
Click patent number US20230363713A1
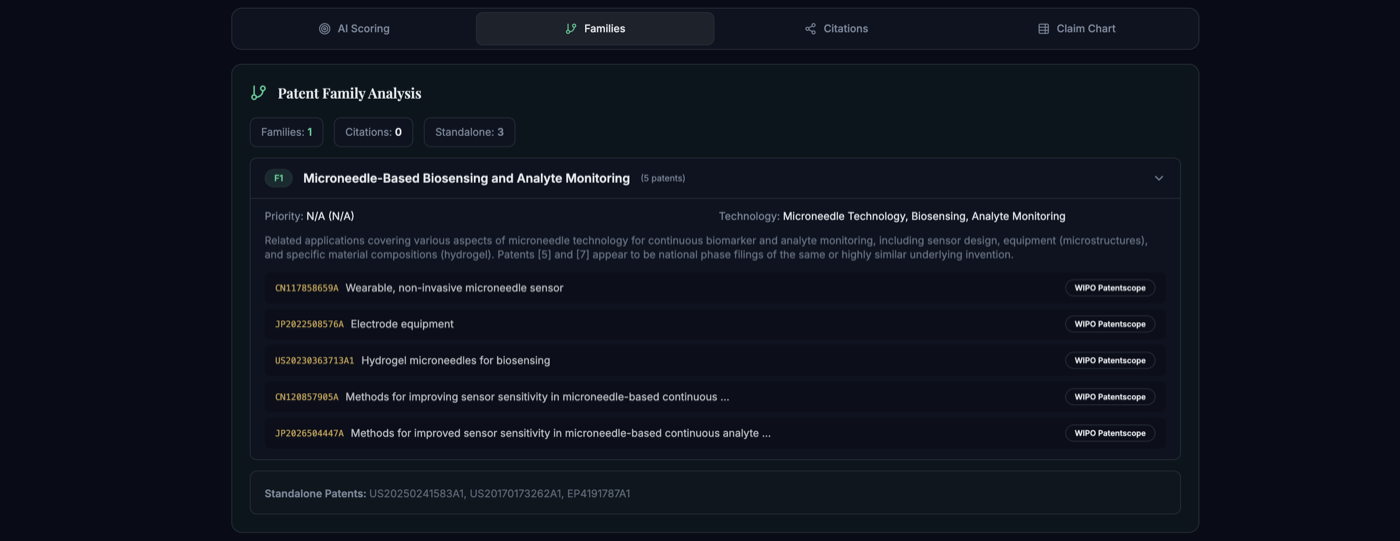[x=314, y=360]
